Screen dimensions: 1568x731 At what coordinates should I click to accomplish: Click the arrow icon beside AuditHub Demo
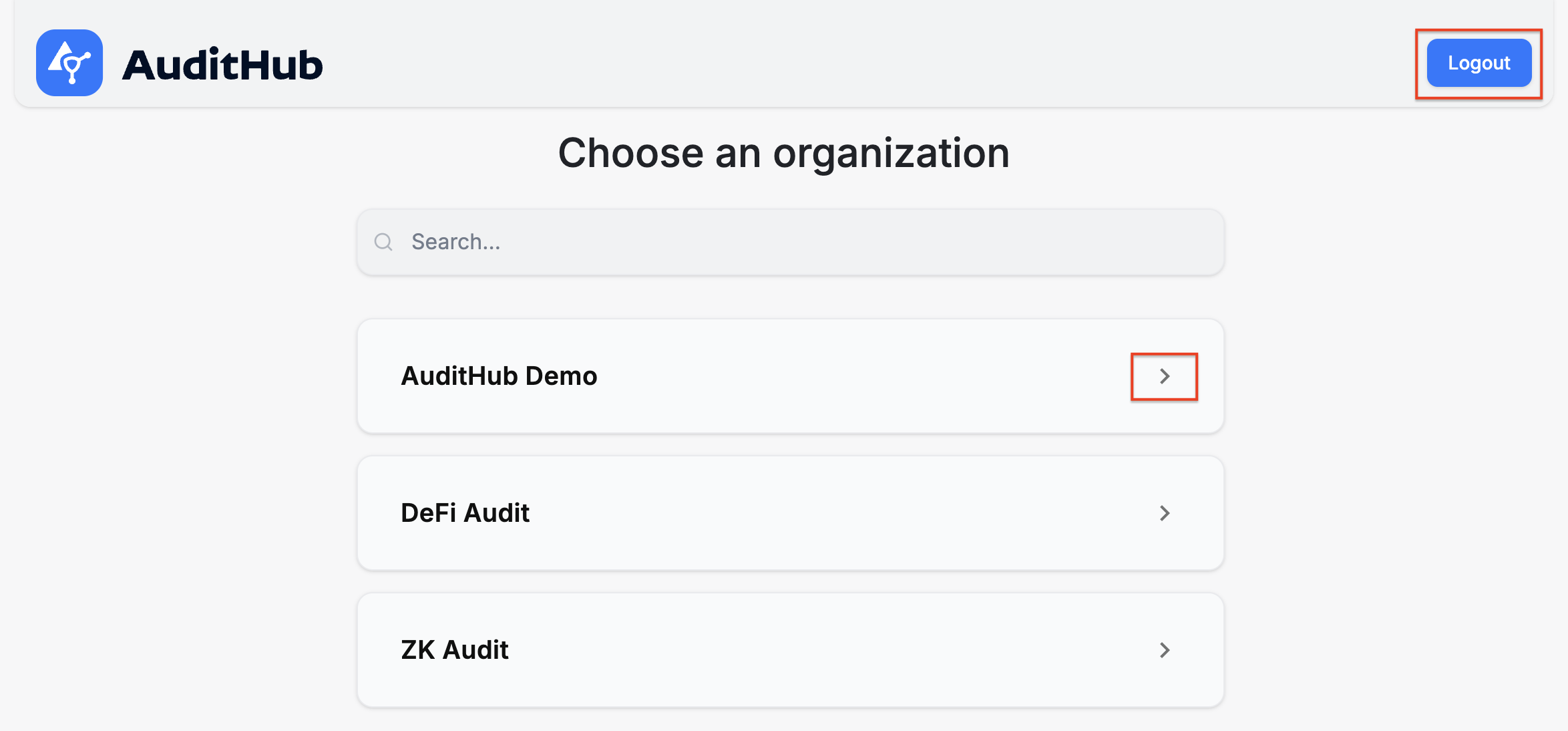pyautogui.click(x=1164, y=376)
